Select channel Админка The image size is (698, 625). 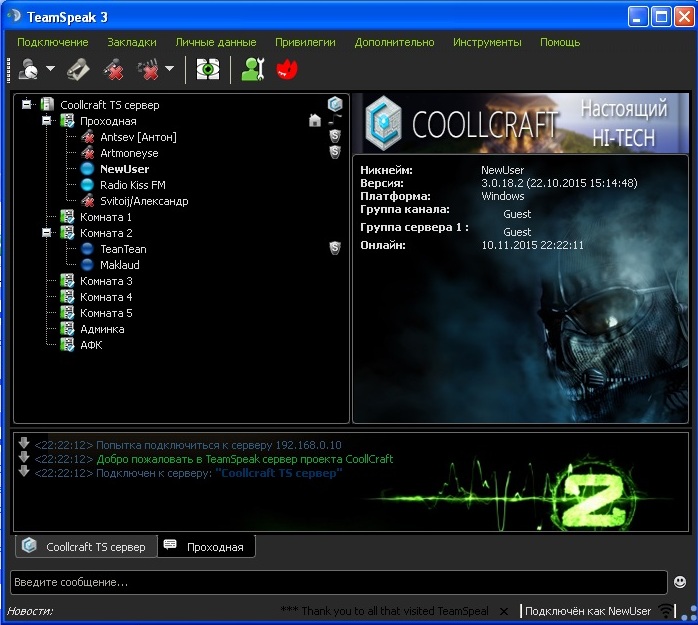102,329
